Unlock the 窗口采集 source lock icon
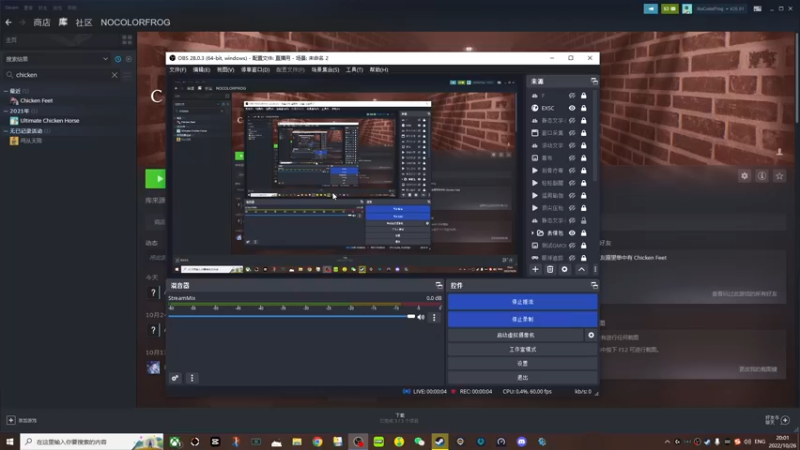The image size is (800, 450). click(584, 133)
